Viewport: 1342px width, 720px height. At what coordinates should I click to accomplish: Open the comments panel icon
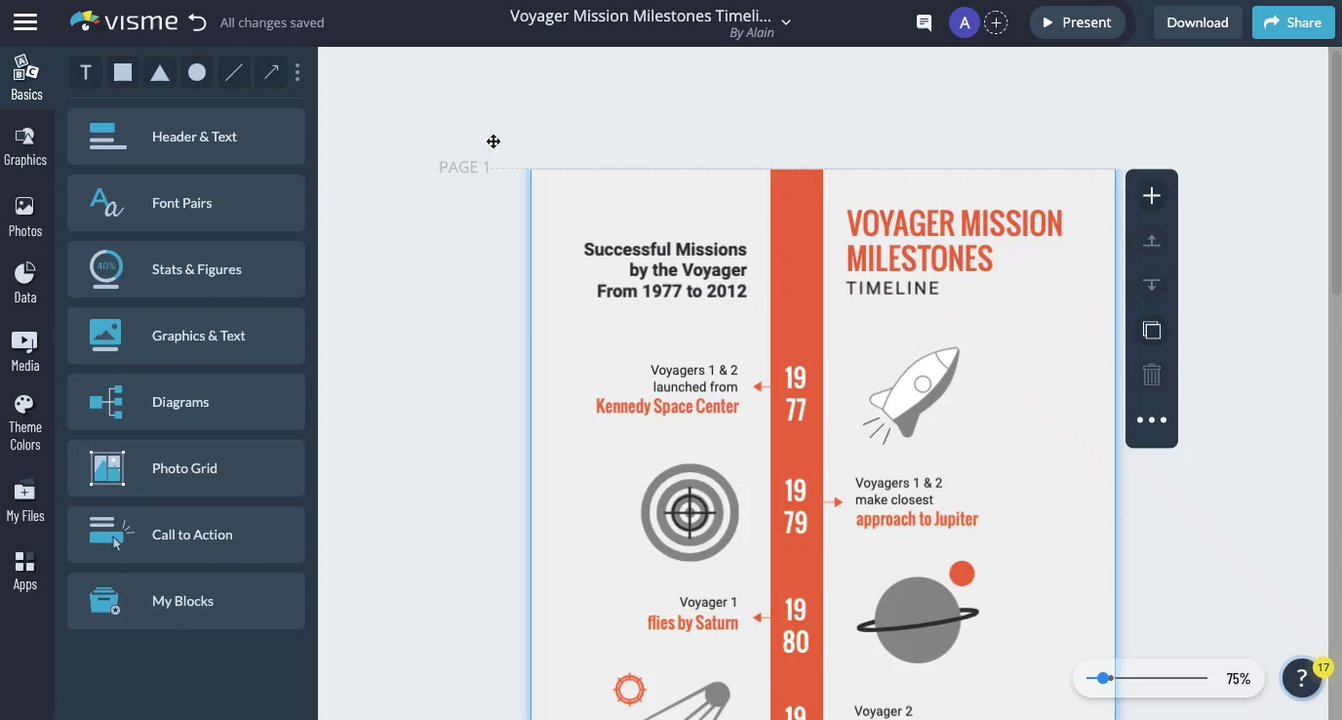[924, 22]
